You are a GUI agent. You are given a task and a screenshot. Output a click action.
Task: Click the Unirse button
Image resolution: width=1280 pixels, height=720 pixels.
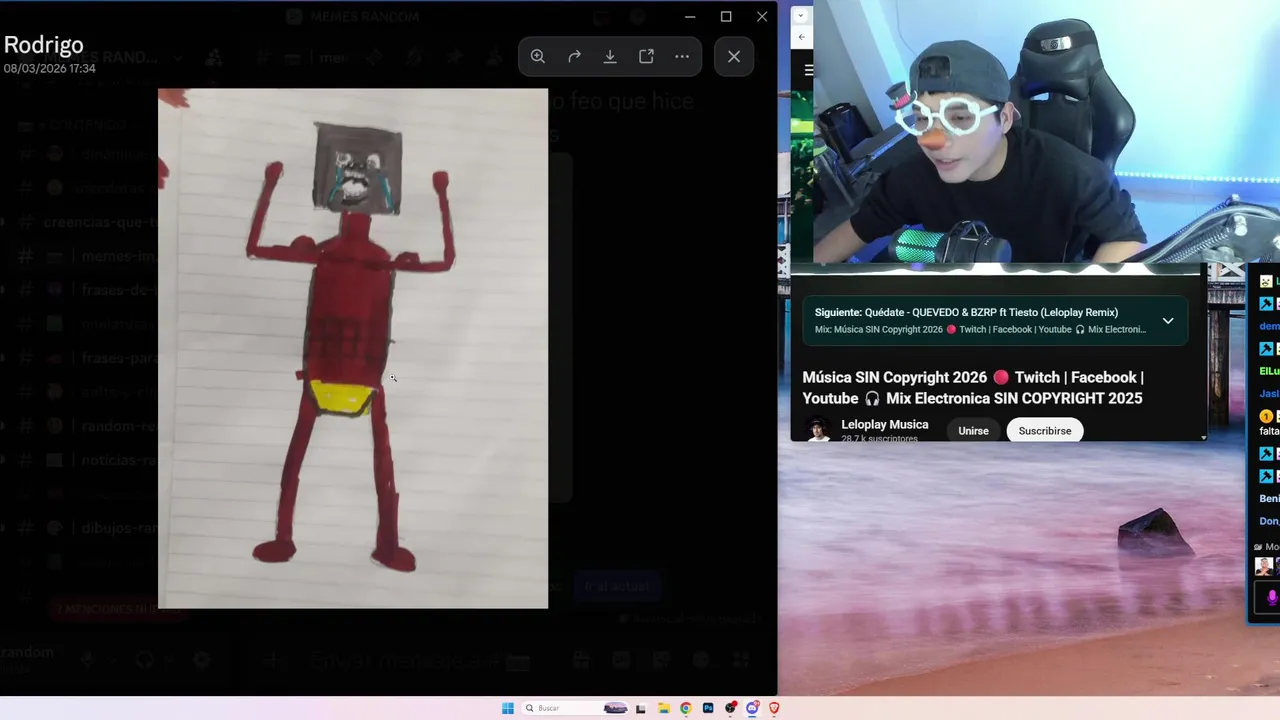click(973, 431)
